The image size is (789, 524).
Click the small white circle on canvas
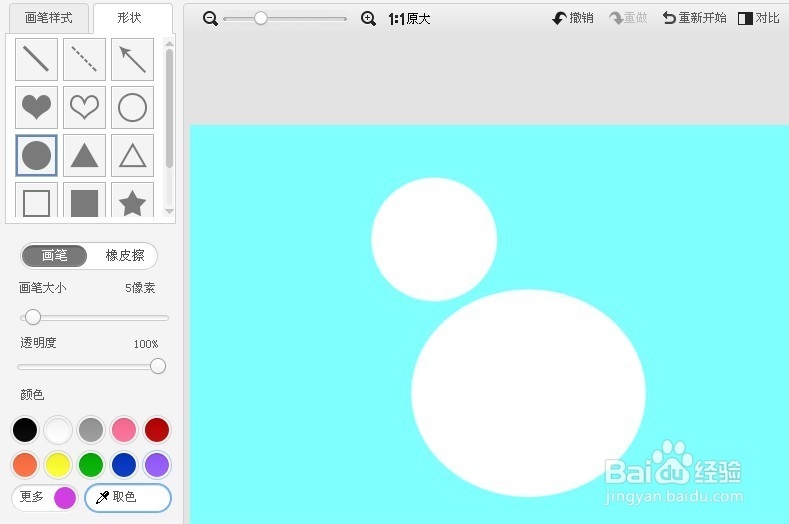coord(434,239)
